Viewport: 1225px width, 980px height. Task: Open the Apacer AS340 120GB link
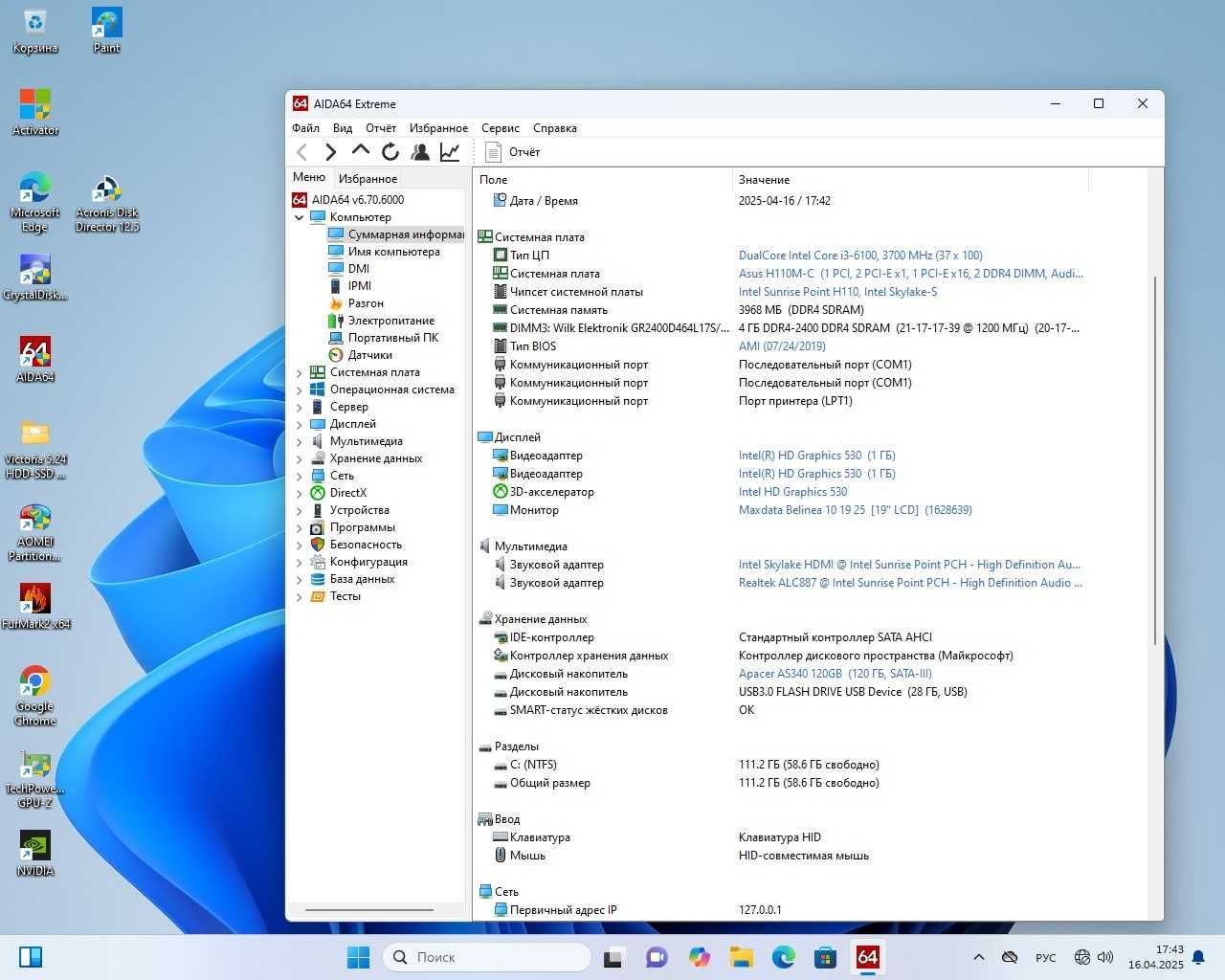click(x=835, y=674)
